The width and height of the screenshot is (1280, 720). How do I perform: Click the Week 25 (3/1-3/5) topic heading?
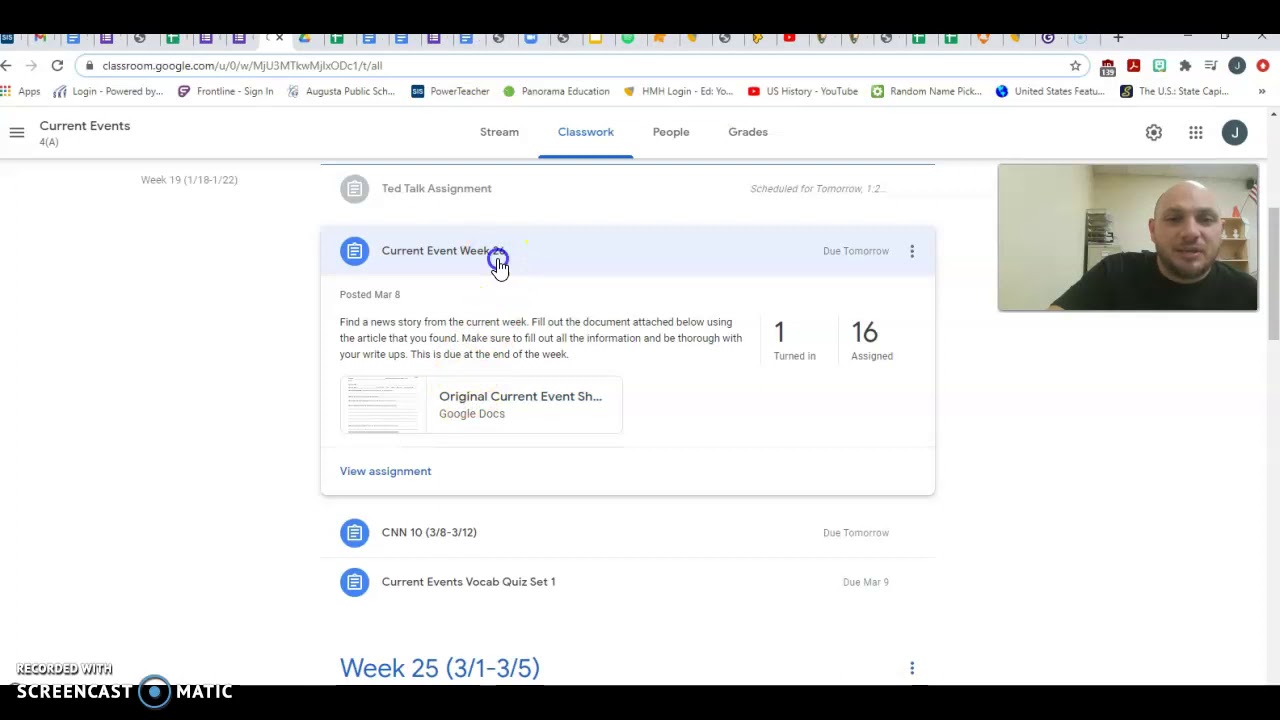click(440, 668)
